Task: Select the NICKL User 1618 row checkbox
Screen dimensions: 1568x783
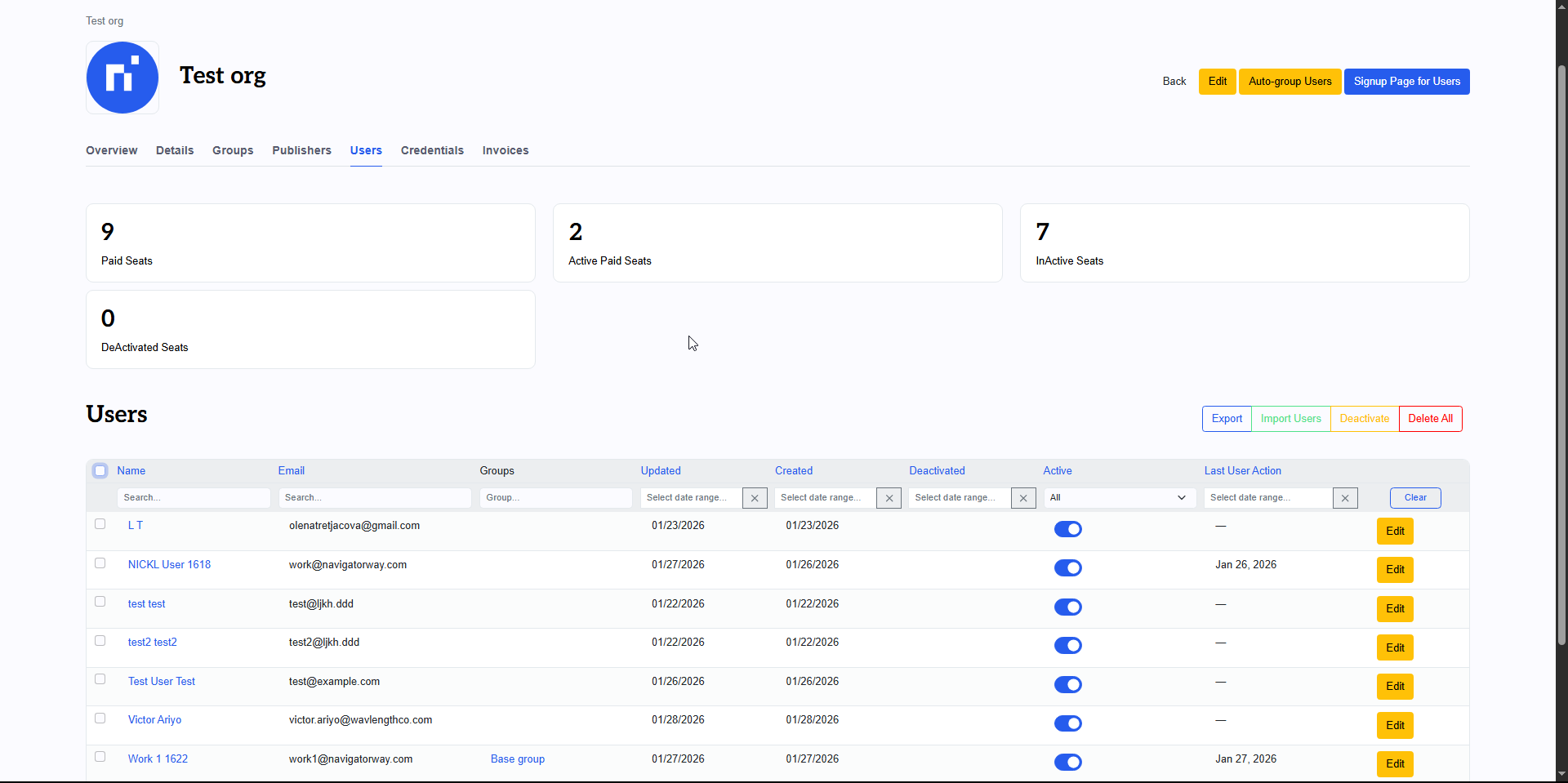Action: pyautogui.click(x=100, y=563)
